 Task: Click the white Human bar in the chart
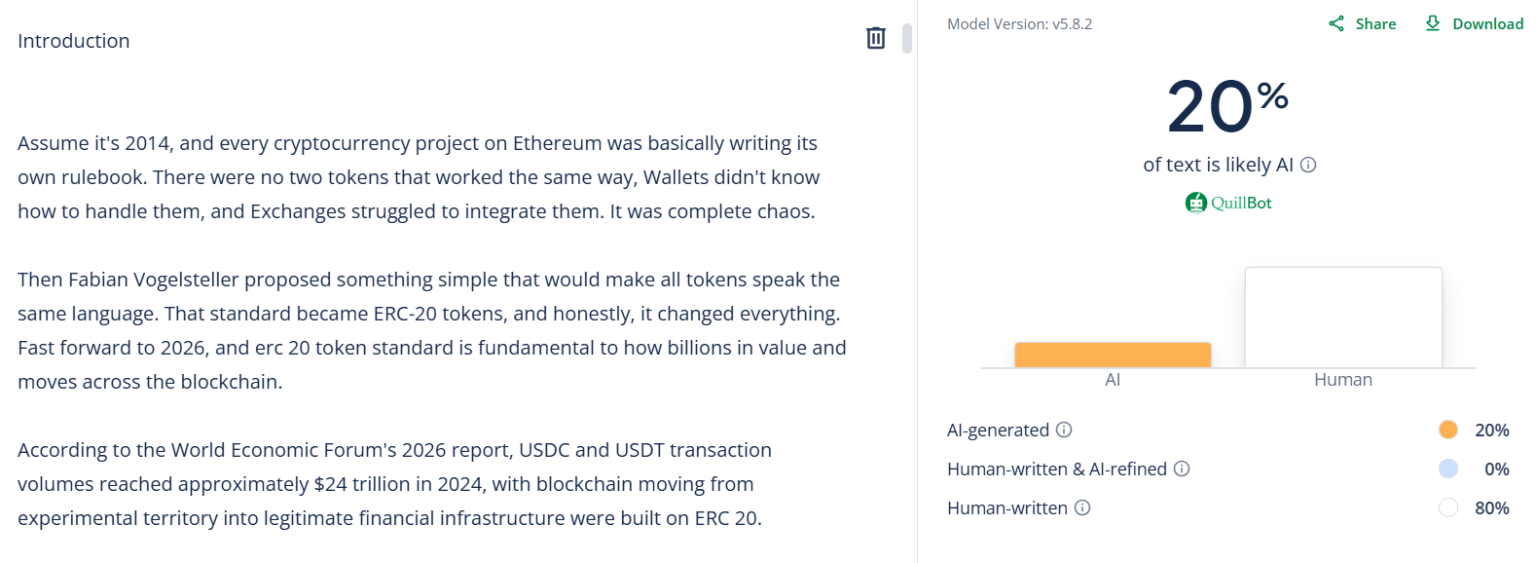tap(1343, 317)
